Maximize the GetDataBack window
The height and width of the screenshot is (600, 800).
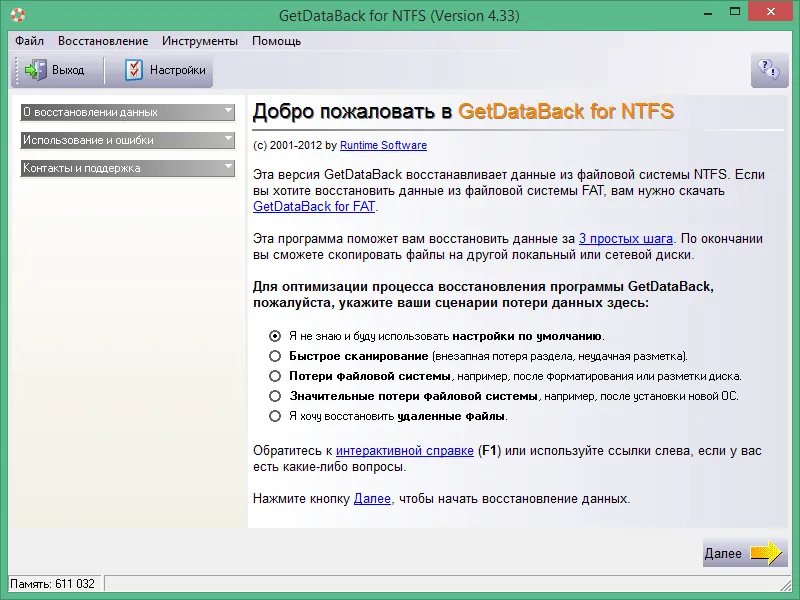(735, 12)
